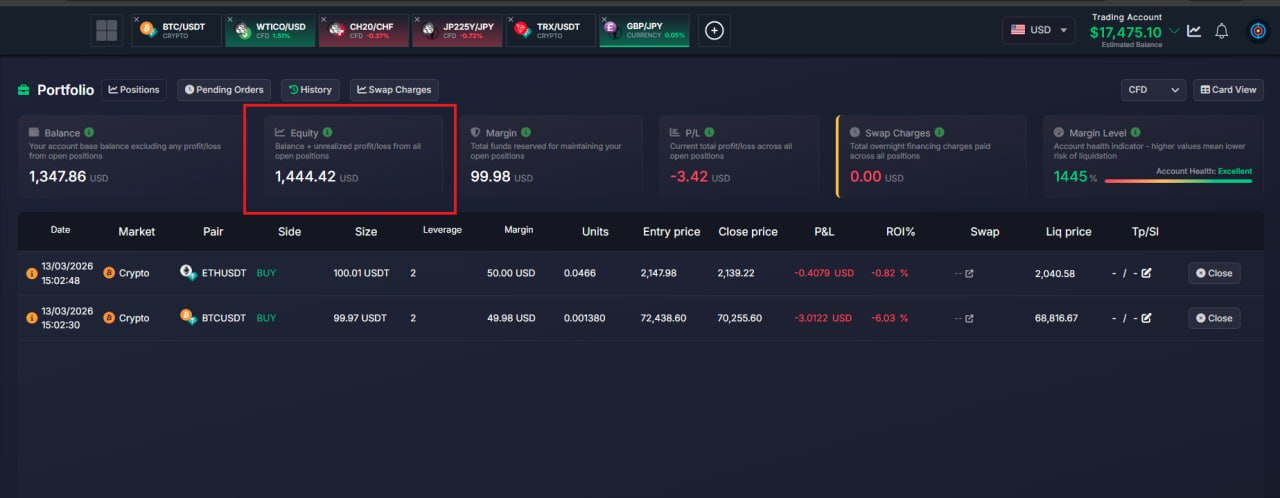Open swap details link for BTCUSDT row

pos(969,318)
